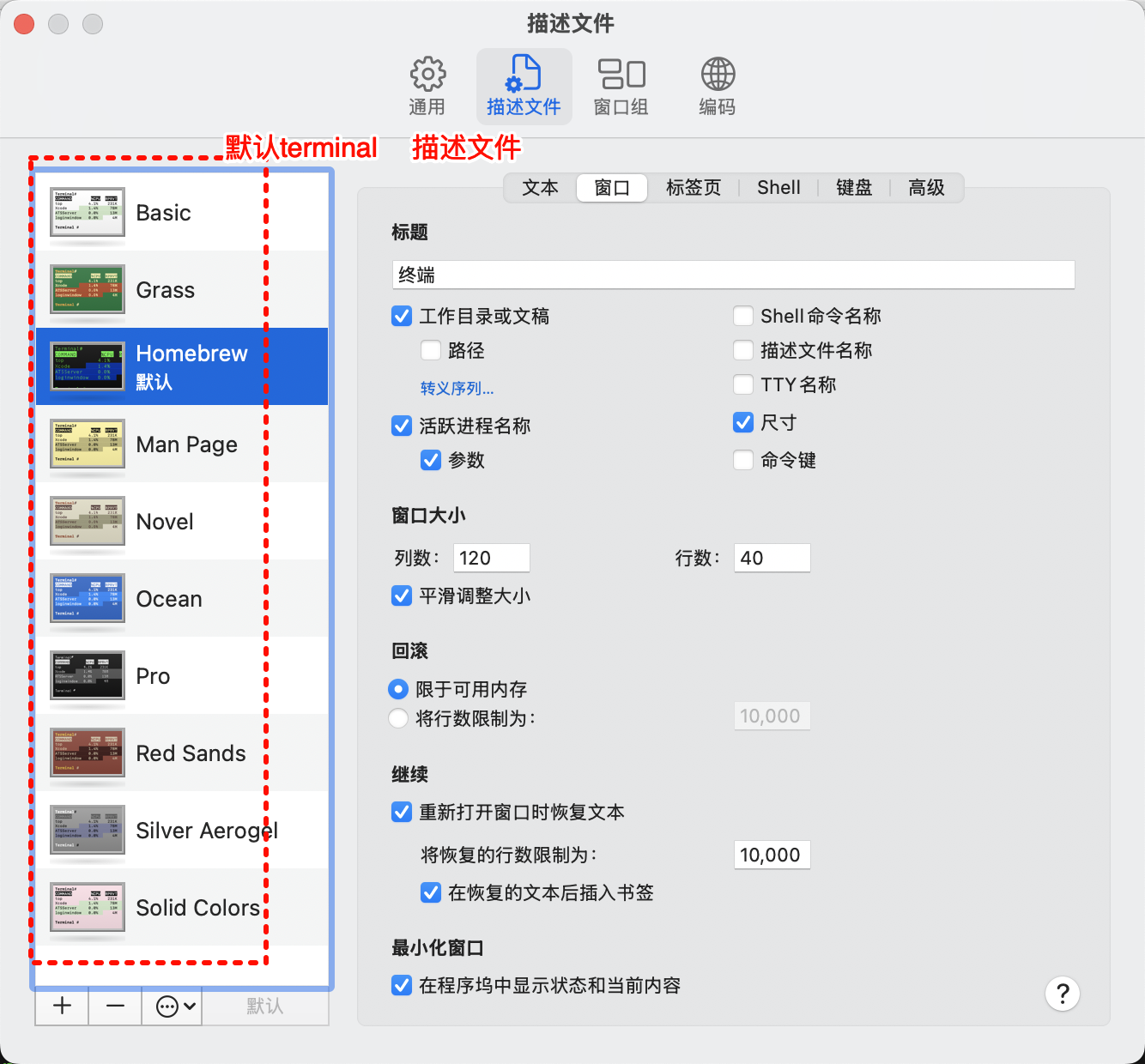
Task: Open the 转义序列 link
Action: [x=456, y=388]
